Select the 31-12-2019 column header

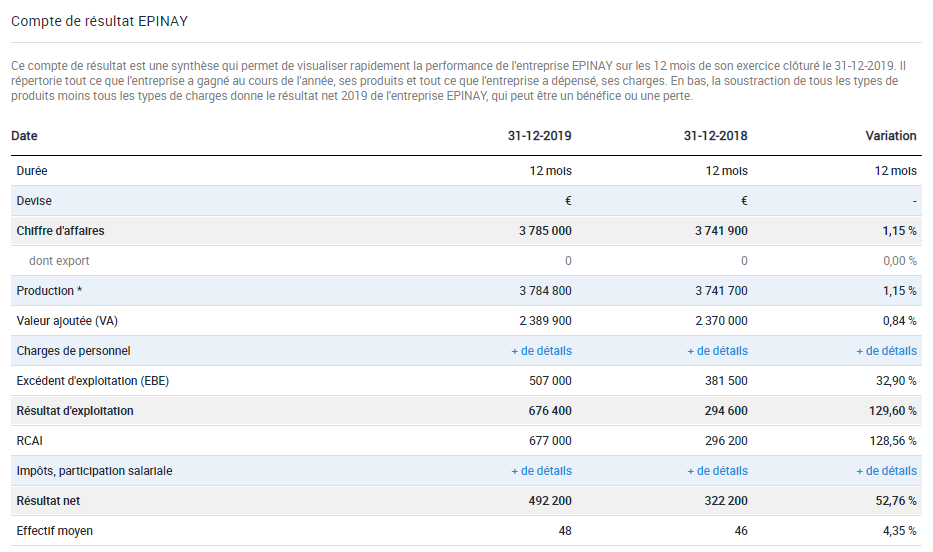point(540,136)
